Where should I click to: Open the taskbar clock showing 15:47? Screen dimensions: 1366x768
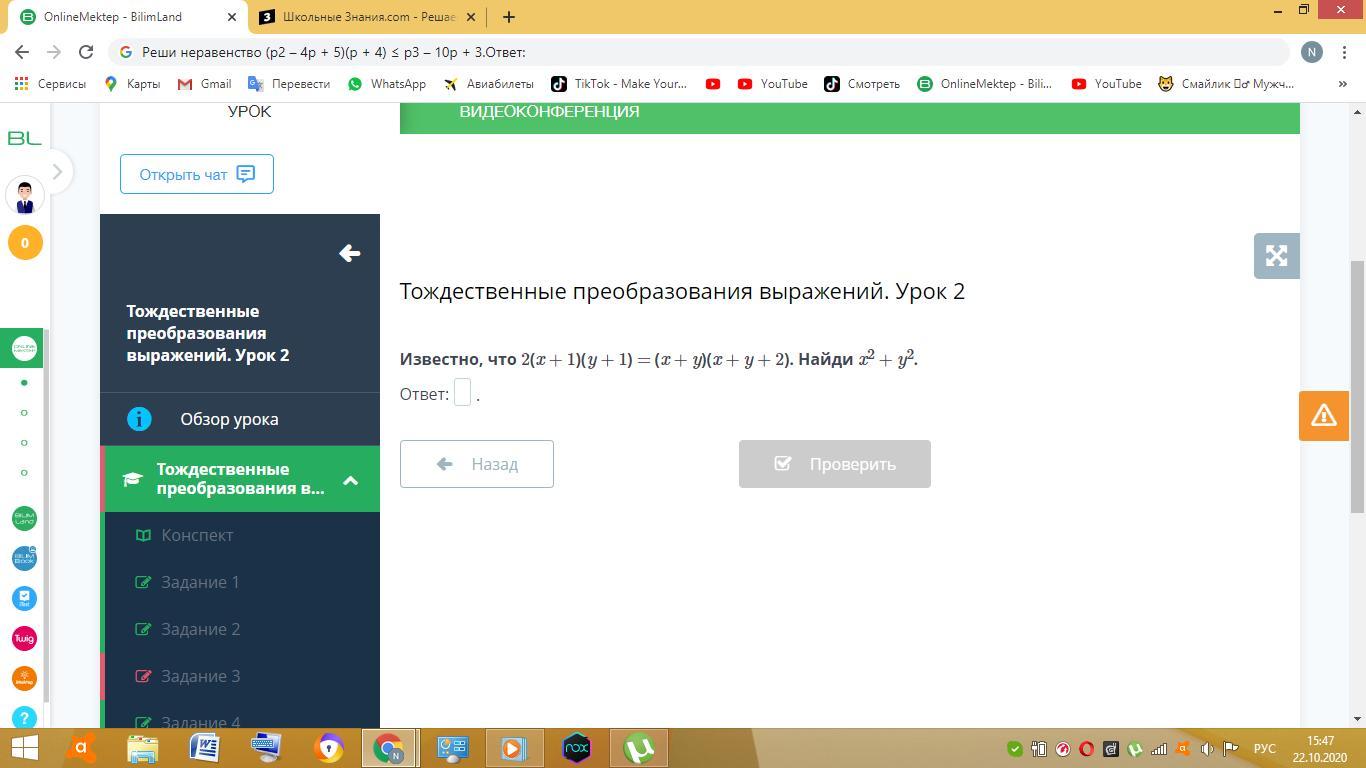coord(1320,748)
